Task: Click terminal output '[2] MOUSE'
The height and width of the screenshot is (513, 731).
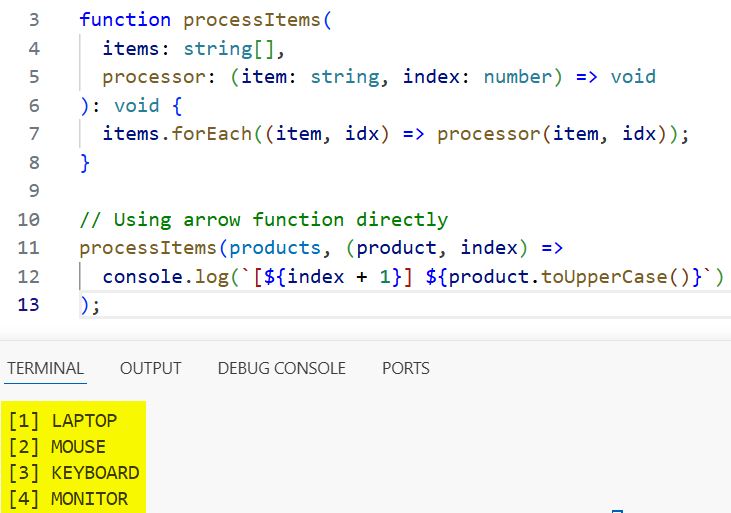Action: coord(57,447)
